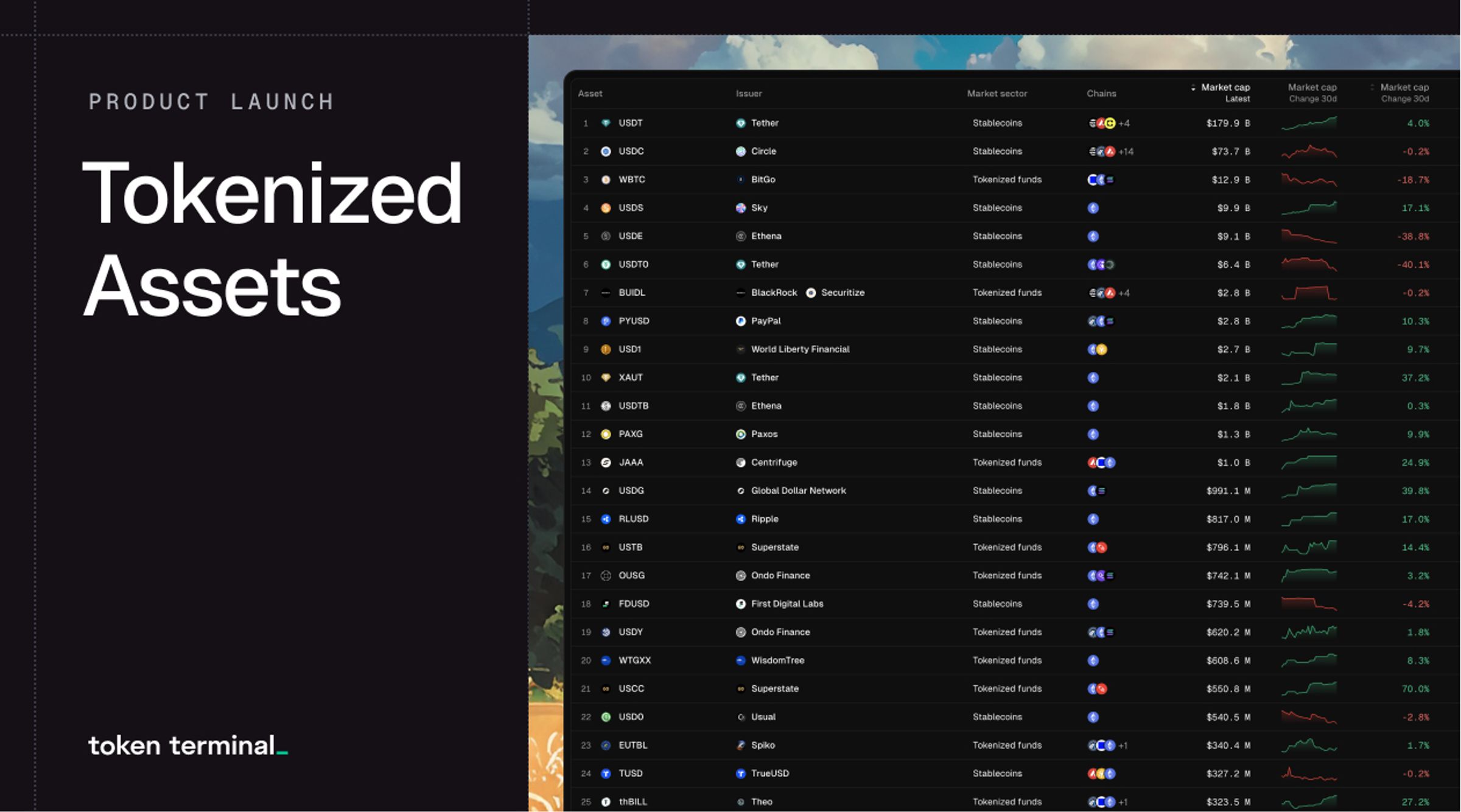Click the Centrifuge issuer name

pos(774,463)
